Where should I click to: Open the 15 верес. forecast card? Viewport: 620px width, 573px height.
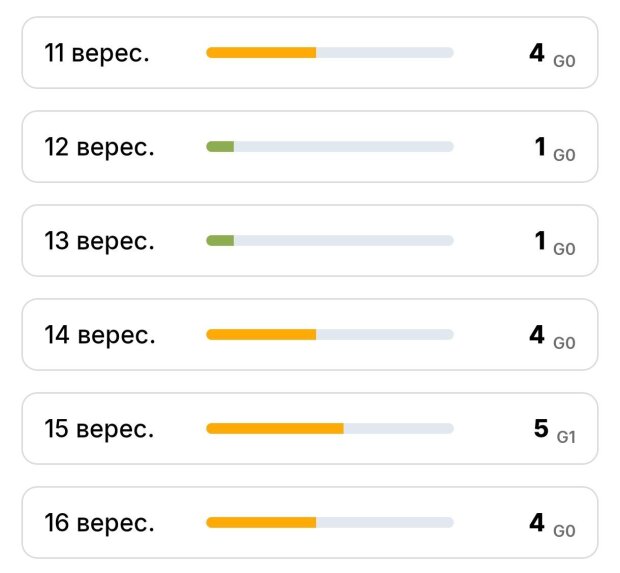coord(310,428)
